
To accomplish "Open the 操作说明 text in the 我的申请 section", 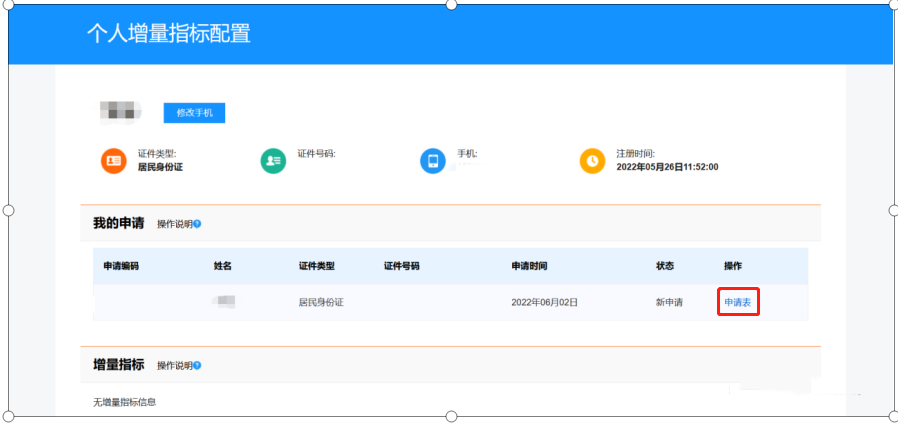I will point(174,223).
